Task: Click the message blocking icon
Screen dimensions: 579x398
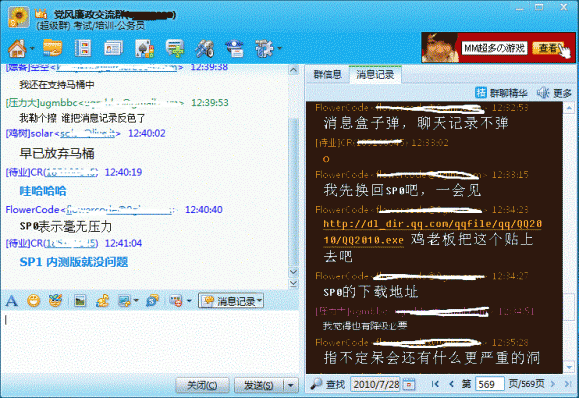Action: point(176,301)
